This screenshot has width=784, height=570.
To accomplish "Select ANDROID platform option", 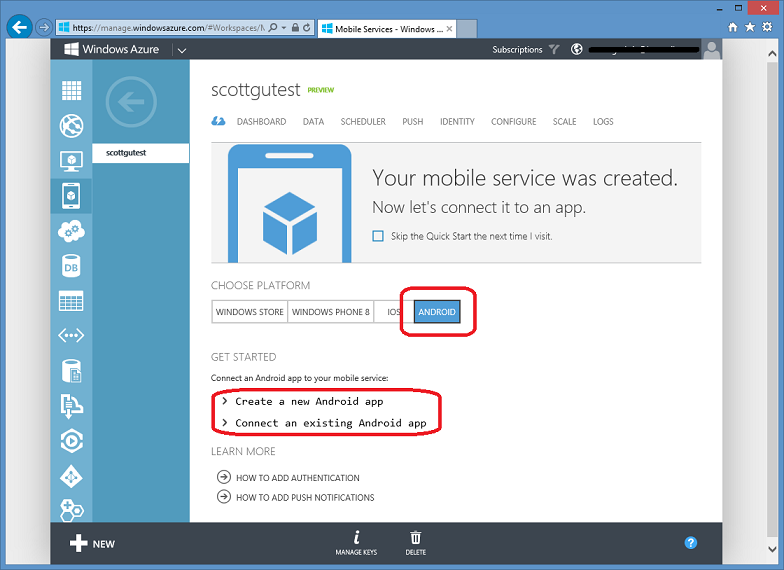I will (437, 312).
